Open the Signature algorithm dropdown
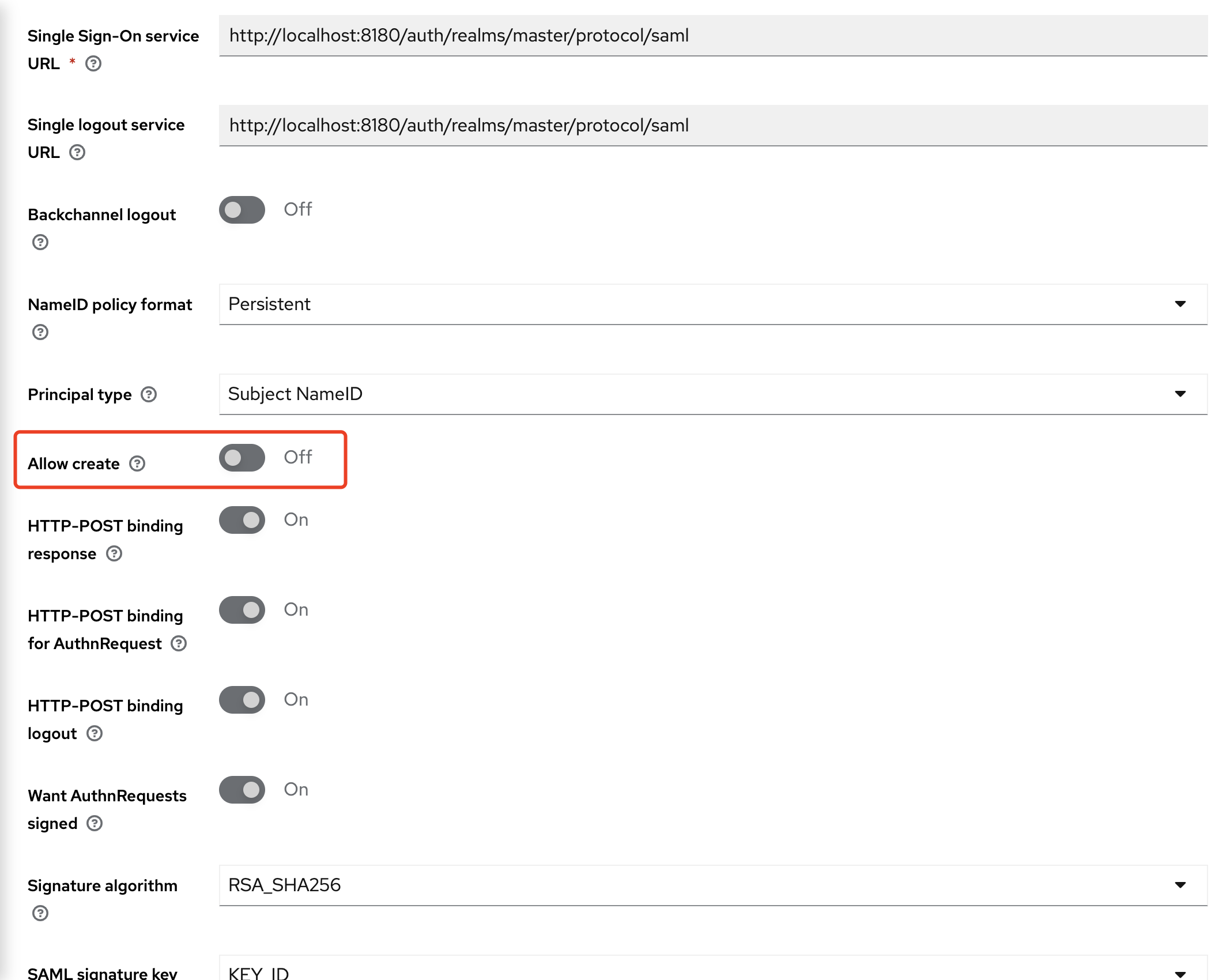The height and width of the screenshot is (980, 1215). point(1180,885)
